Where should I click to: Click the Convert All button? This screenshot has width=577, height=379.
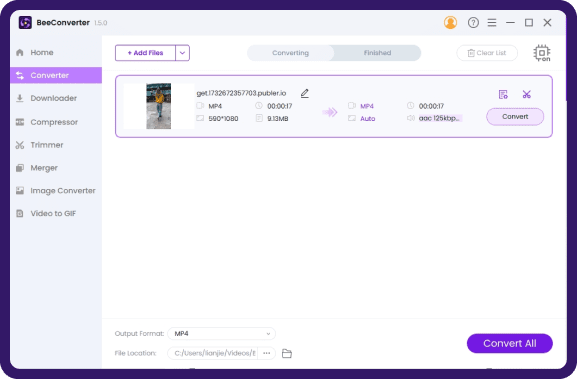click(x=510, y=343)
